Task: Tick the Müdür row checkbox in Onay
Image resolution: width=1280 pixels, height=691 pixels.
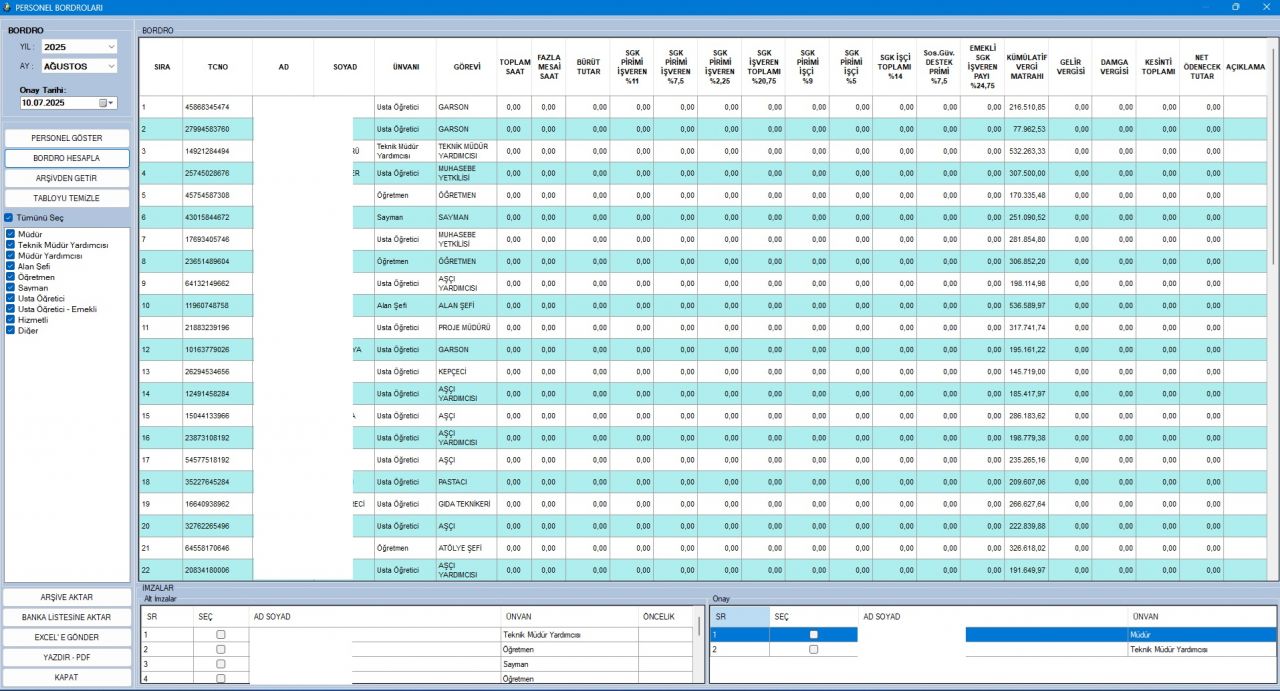Action: (x=813, y=635)
